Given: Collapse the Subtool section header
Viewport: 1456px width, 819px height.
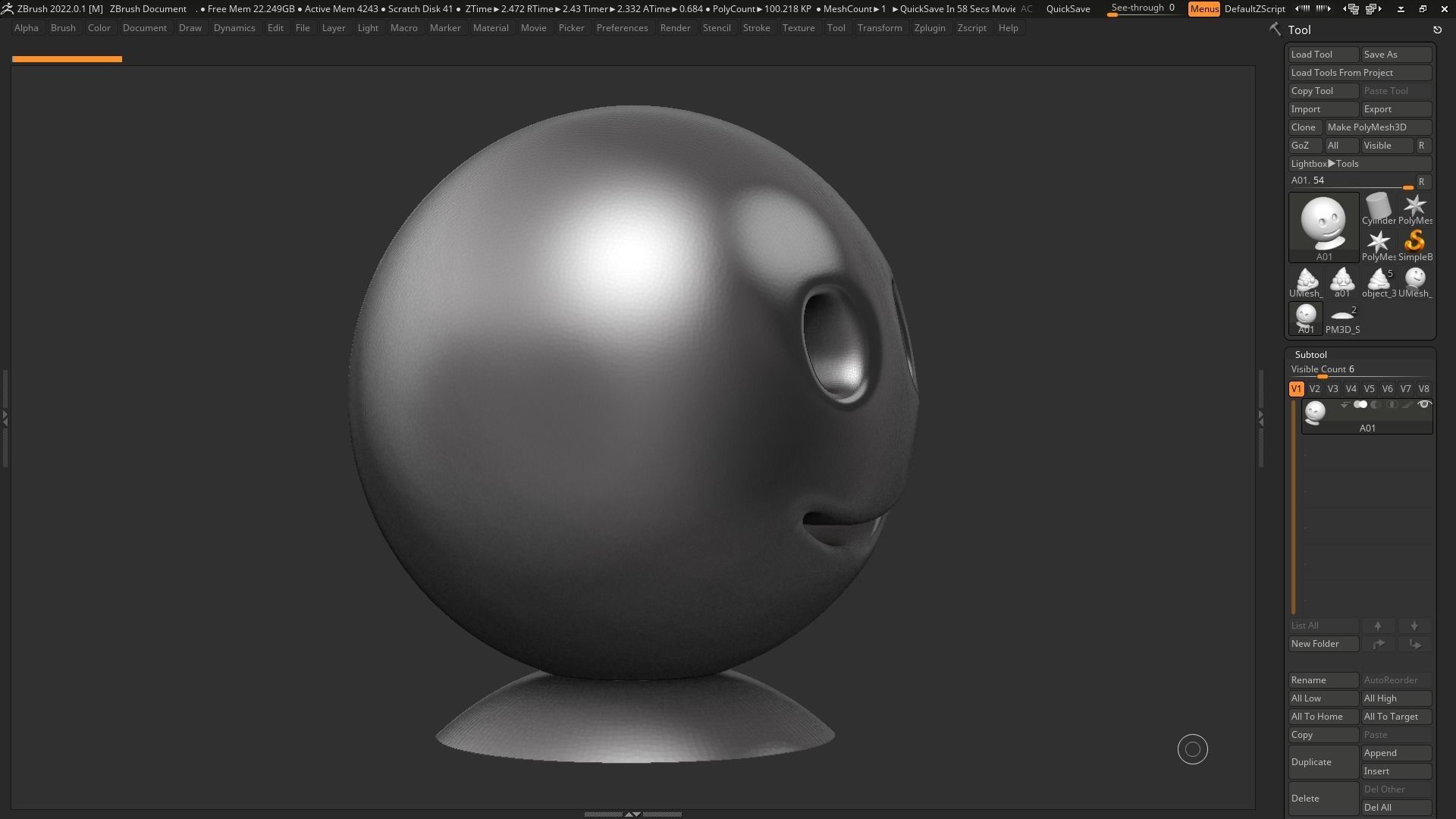Looking at the screenshot, I should pos(1310,355).
